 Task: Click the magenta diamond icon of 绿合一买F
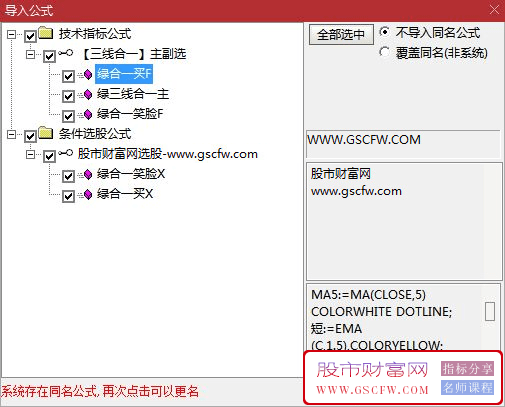(87, 75)
